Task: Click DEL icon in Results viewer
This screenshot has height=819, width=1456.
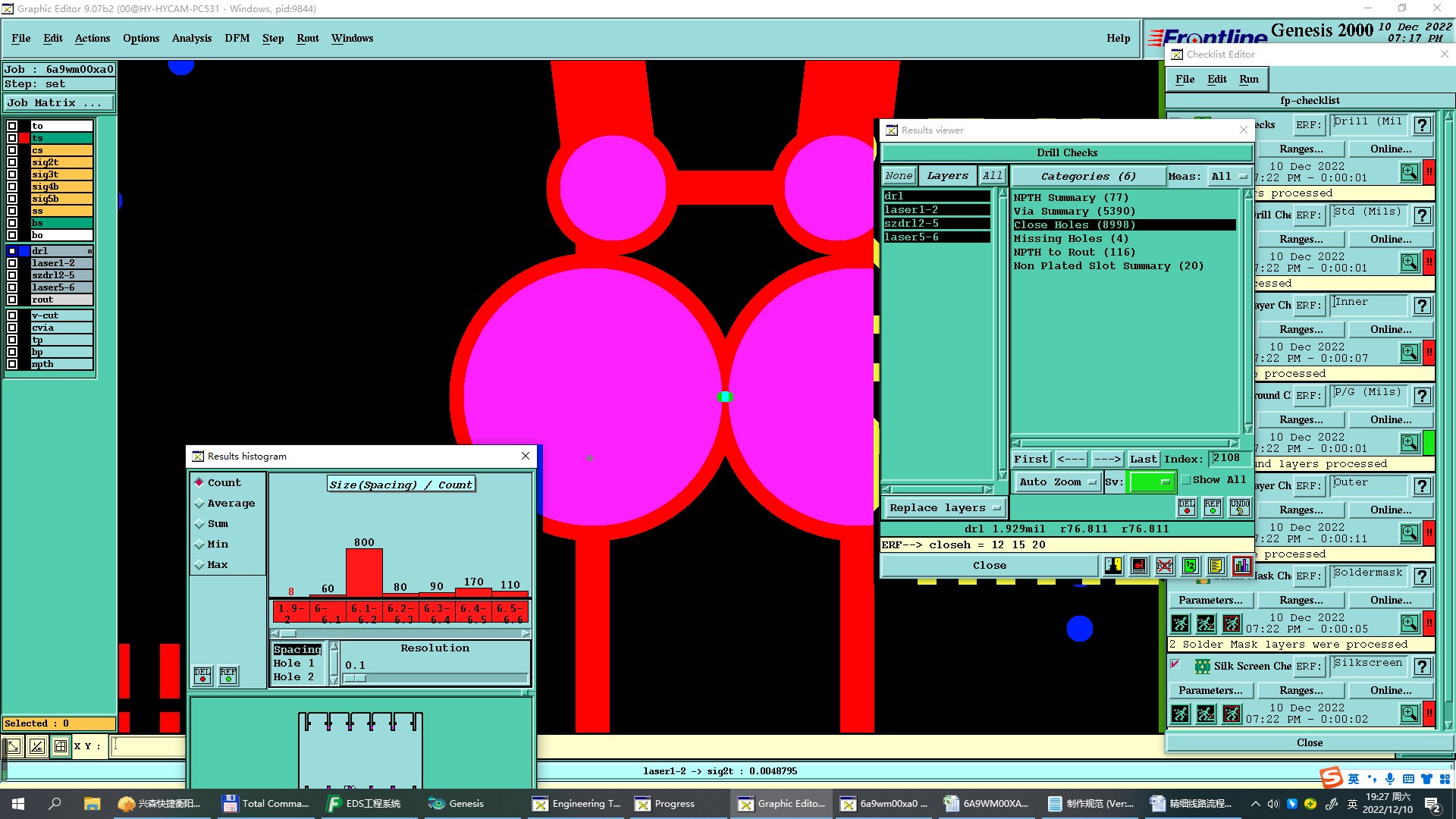Action: (x=1187, y=507)
